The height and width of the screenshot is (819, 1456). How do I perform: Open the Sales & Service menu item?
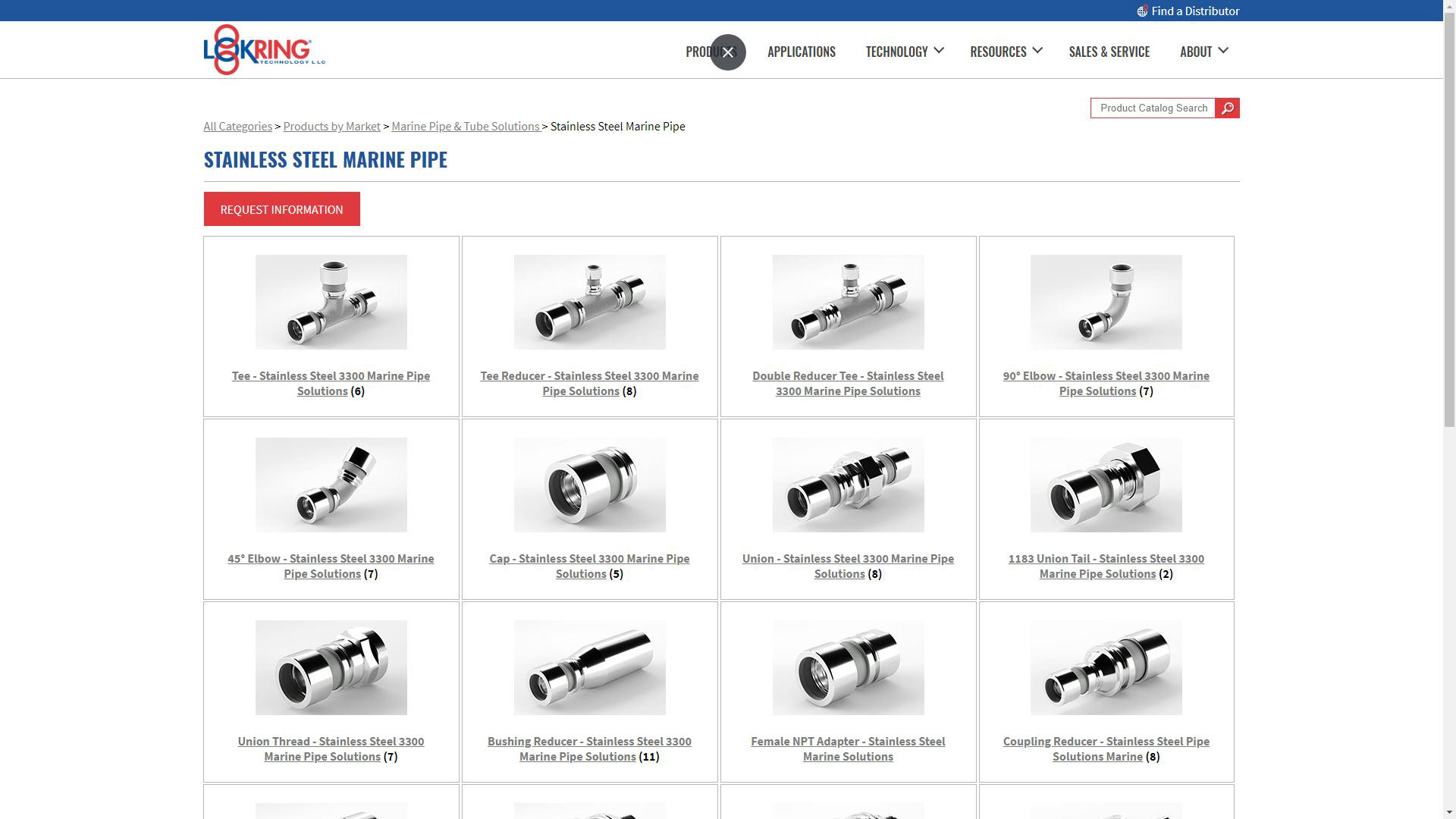coord(1109,52)
